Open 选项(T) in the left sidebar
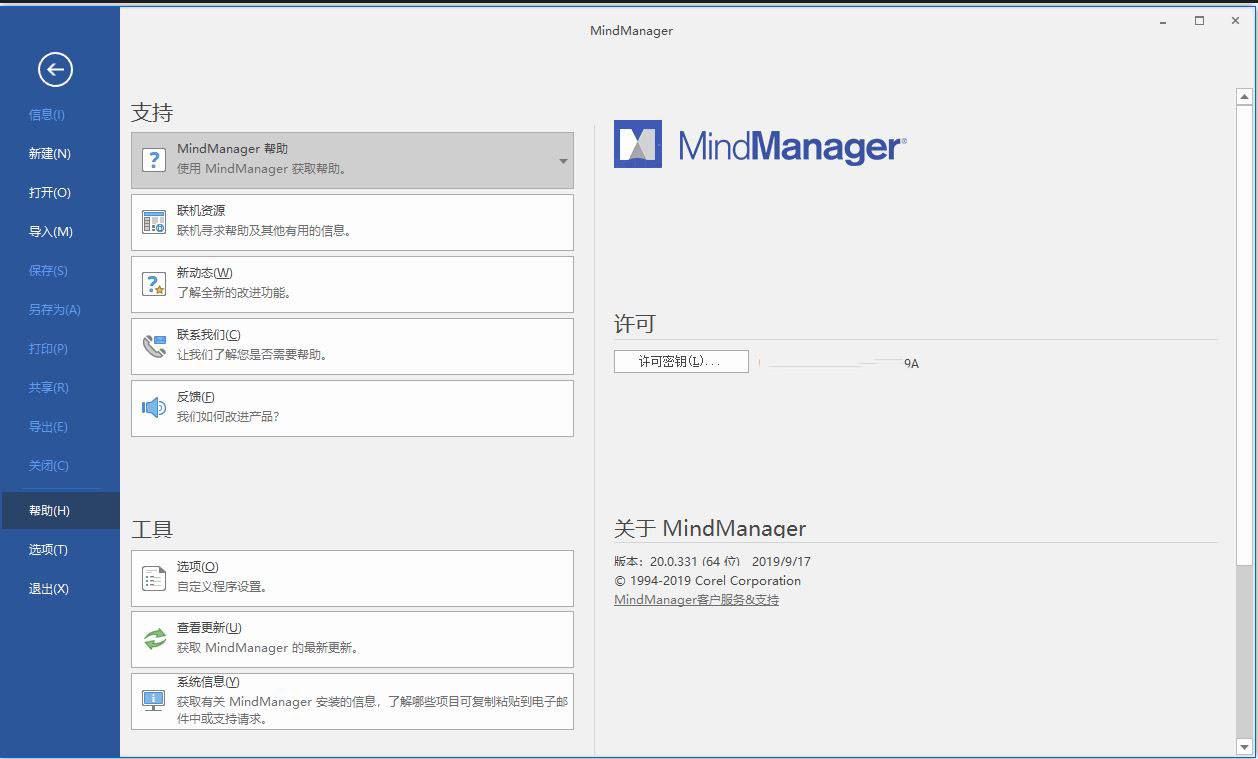 [48, 550]
